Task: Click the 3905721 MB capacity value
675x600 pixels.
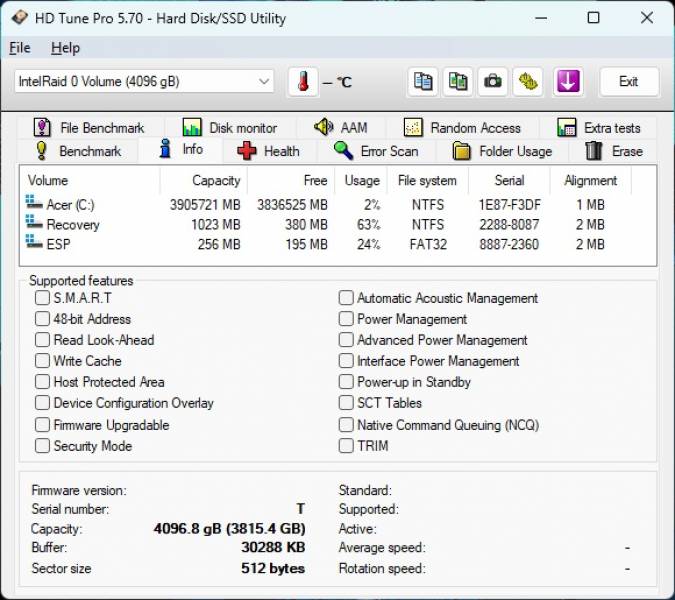Action: tap(205, 205)
